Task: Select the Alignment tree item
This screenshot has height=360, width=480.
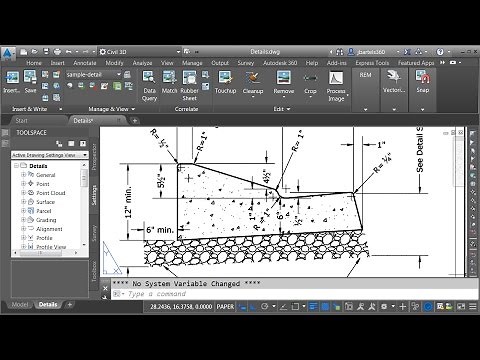Action: pyautogui.click(x=49, y=229)
